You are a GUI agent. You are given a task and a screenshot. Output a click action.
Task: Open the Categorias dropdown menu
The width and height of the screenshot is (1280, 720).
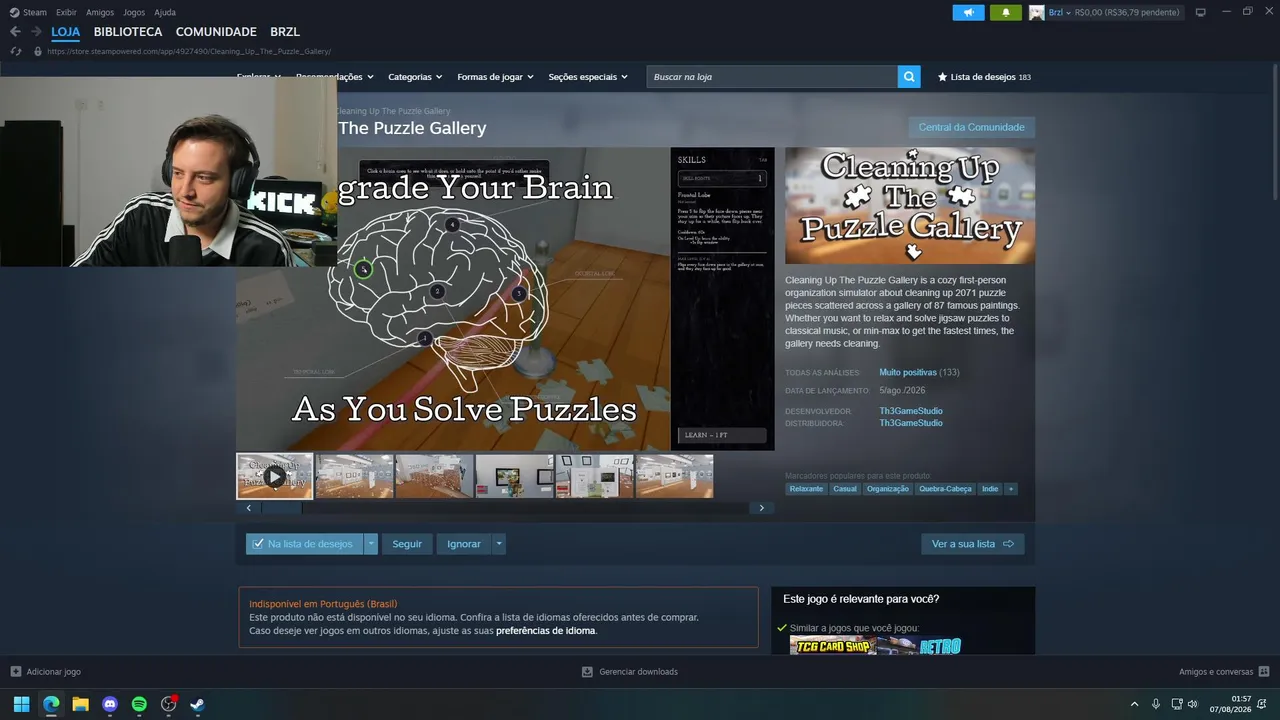pos(415,77)
